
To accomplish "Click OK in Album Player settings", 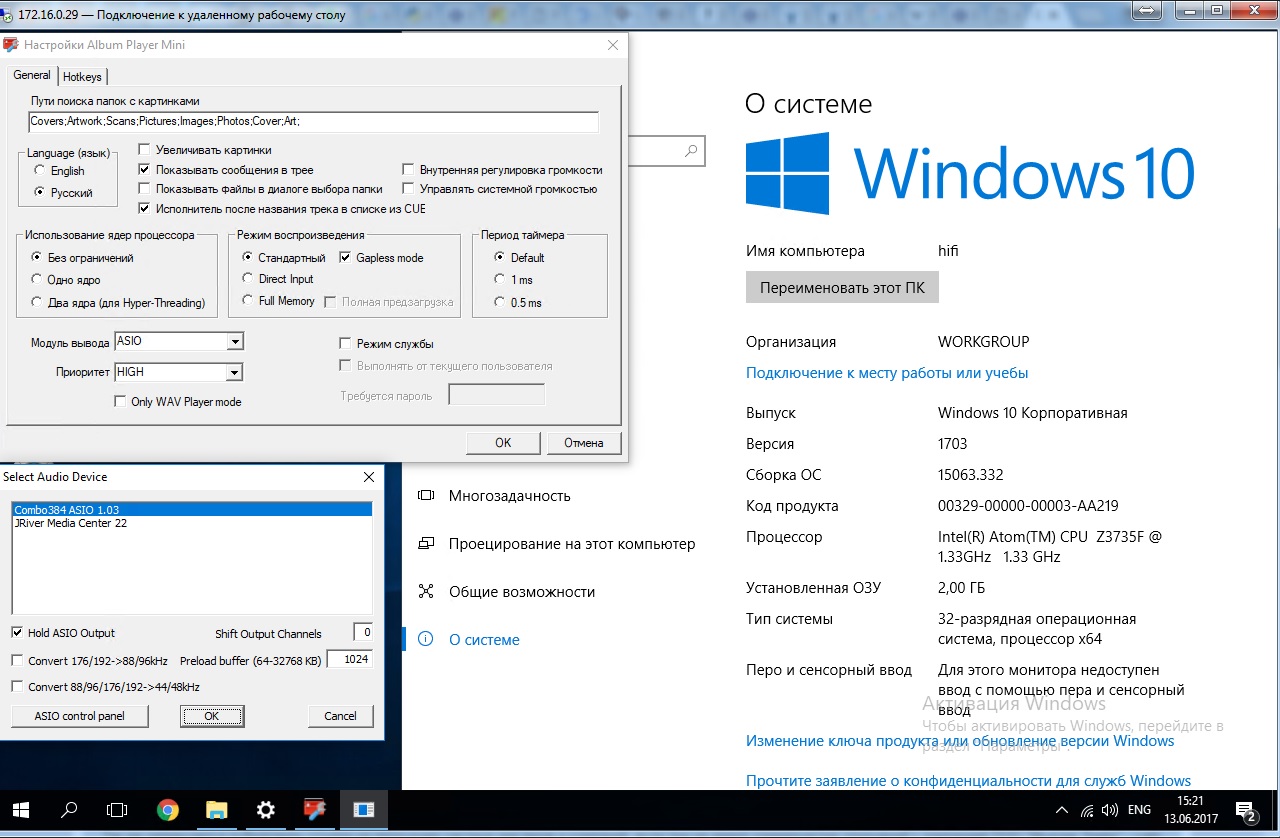I will [x=503, y=442].
